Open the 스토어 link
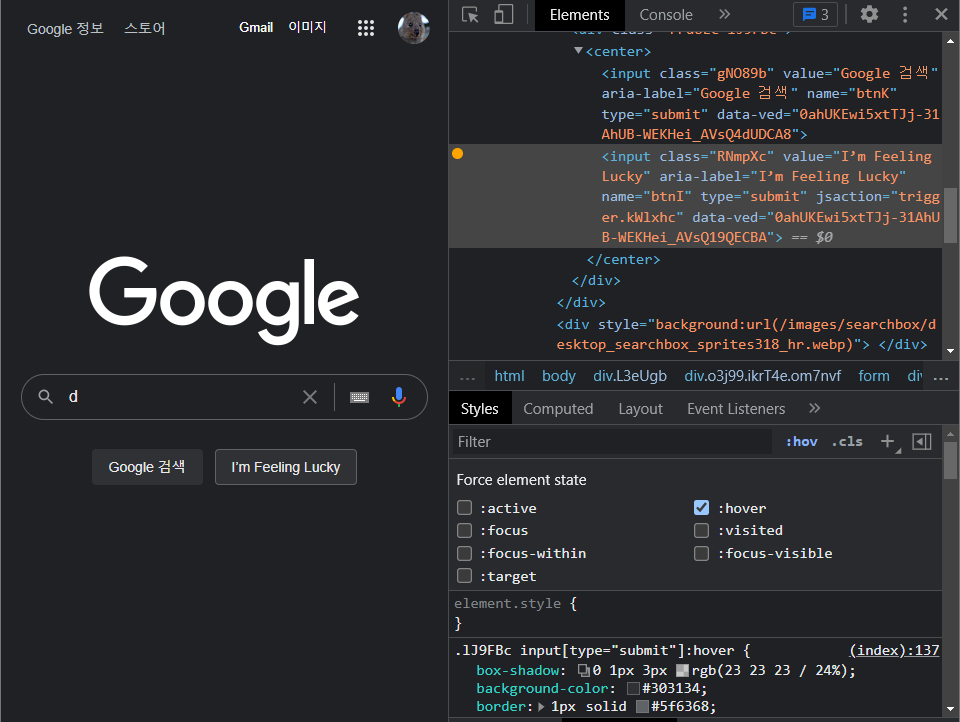Viewport: 960px width, 722px height. point(144,29)
